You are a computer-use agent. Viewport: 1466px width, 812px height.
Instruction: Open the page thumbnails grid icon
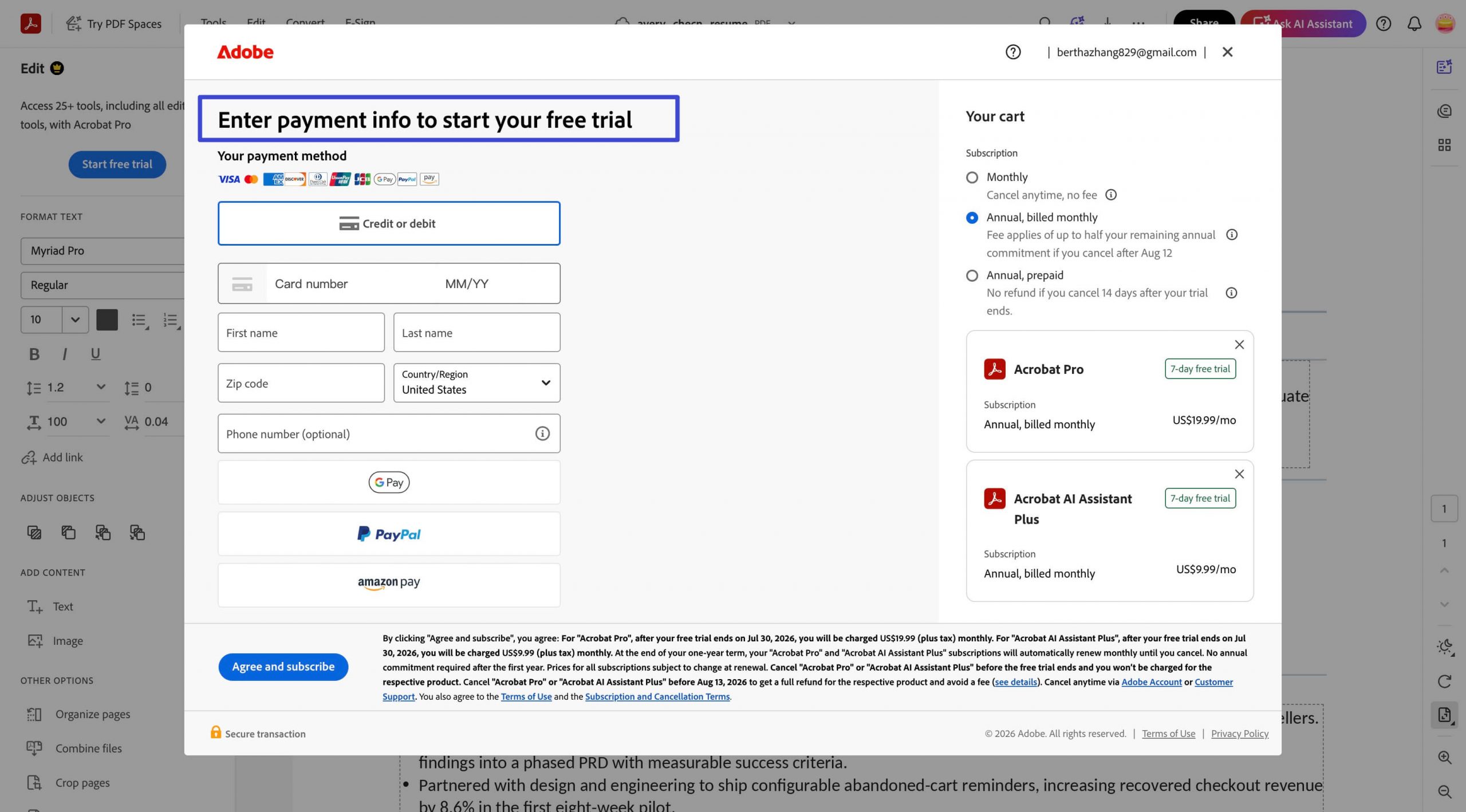pos(1444,145)
